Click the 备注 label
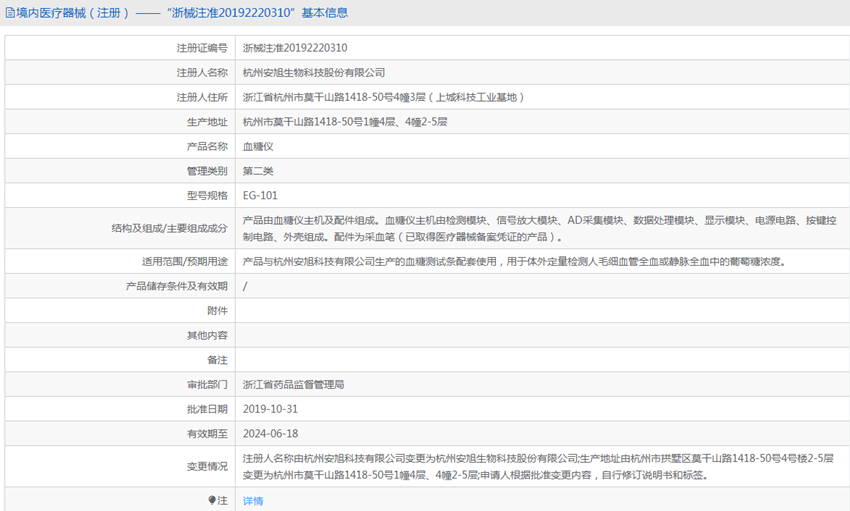This screenshot has width=850, height=511. (x=217, y=360)
